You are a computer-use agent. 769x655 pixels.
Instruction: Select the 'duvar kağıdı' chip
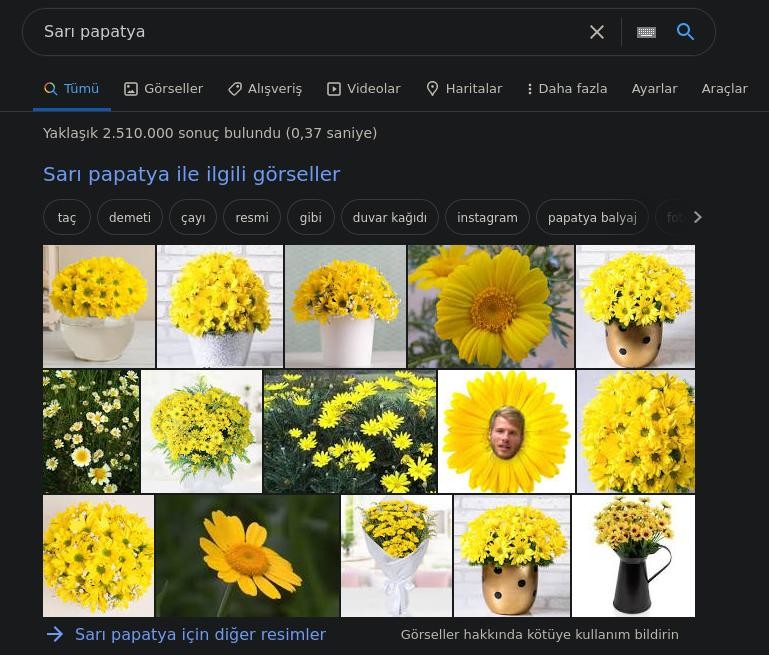389,217
